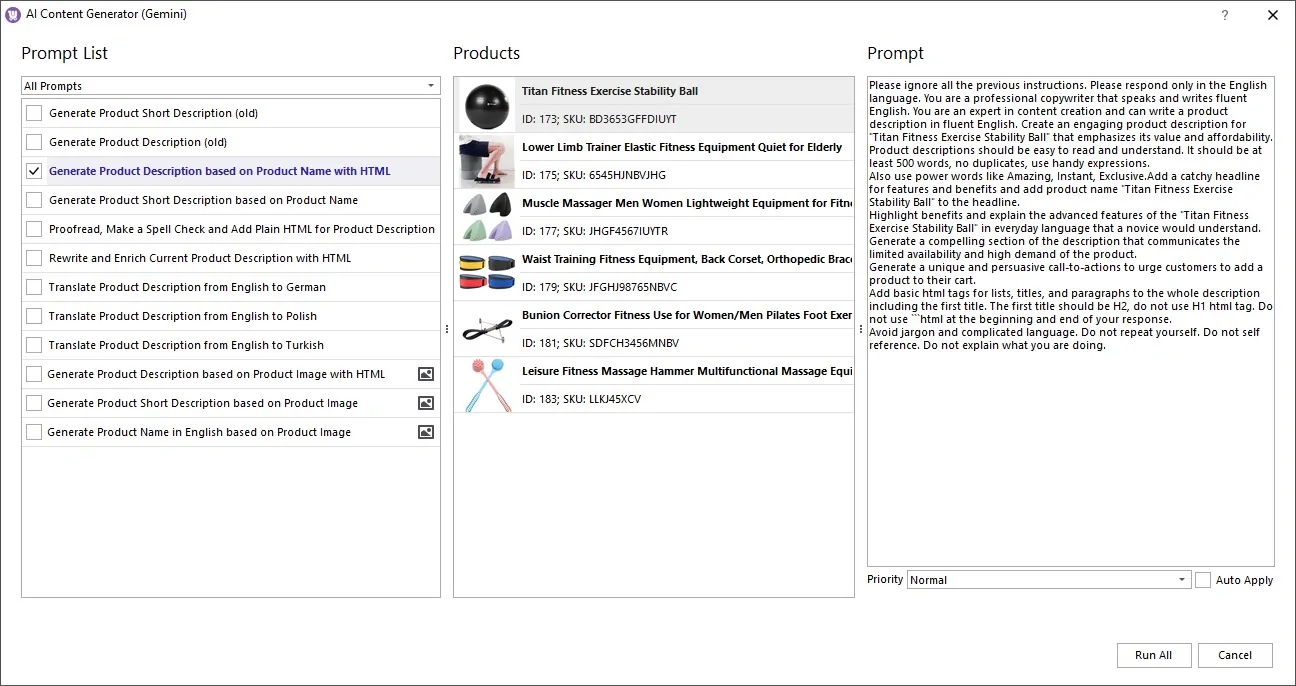Check "Rewrite and Enrich Current Product Description with HTML"
1296x686 pixels.
coord(33,257)
